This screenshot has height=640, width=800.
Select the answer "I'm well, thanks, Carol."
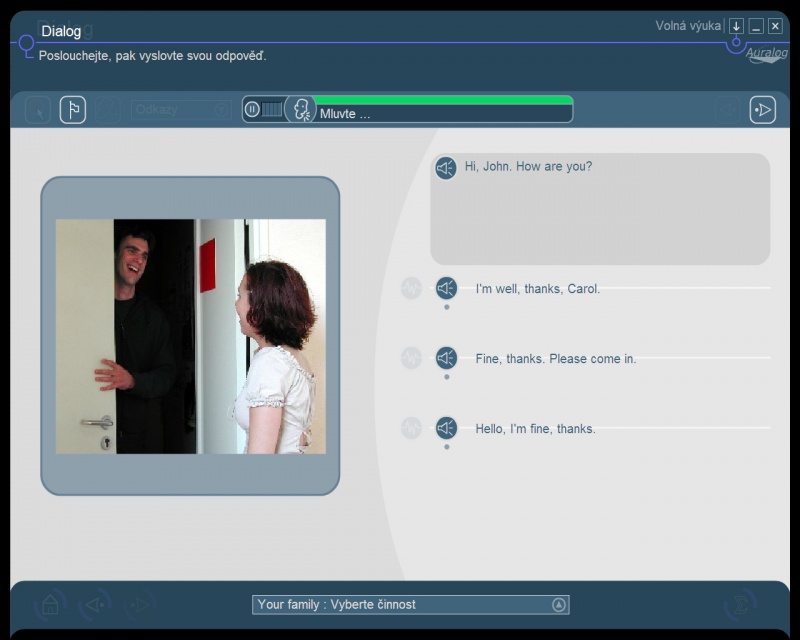click(538, 289)
